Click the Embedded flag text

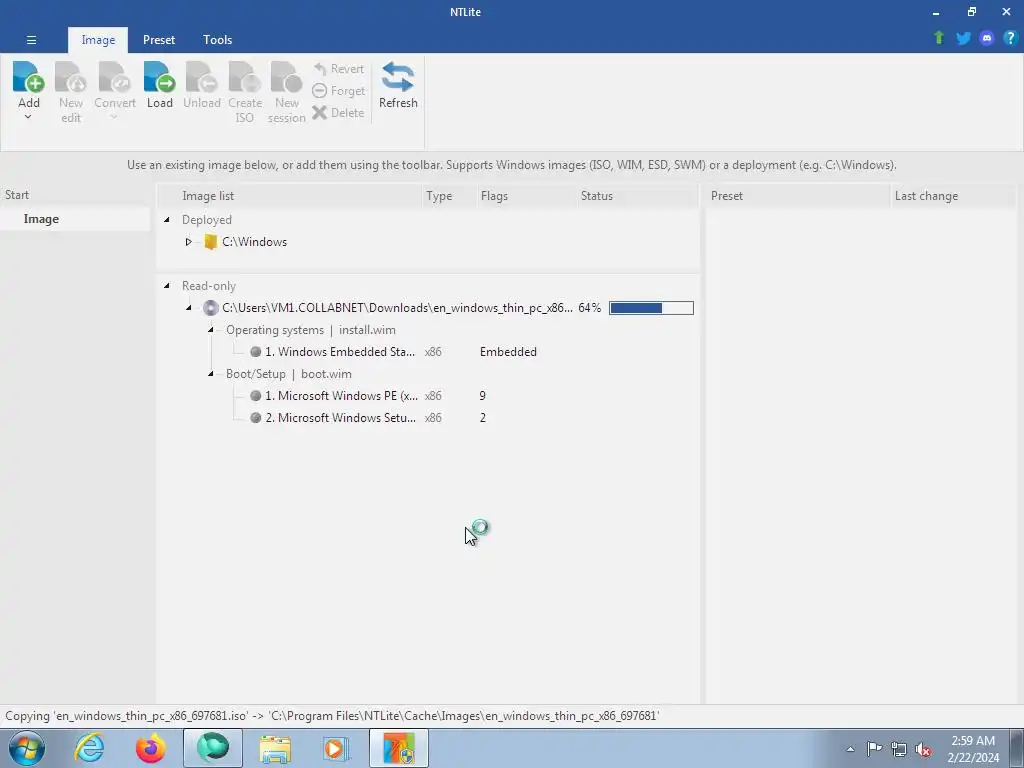[x=508, y=351]
